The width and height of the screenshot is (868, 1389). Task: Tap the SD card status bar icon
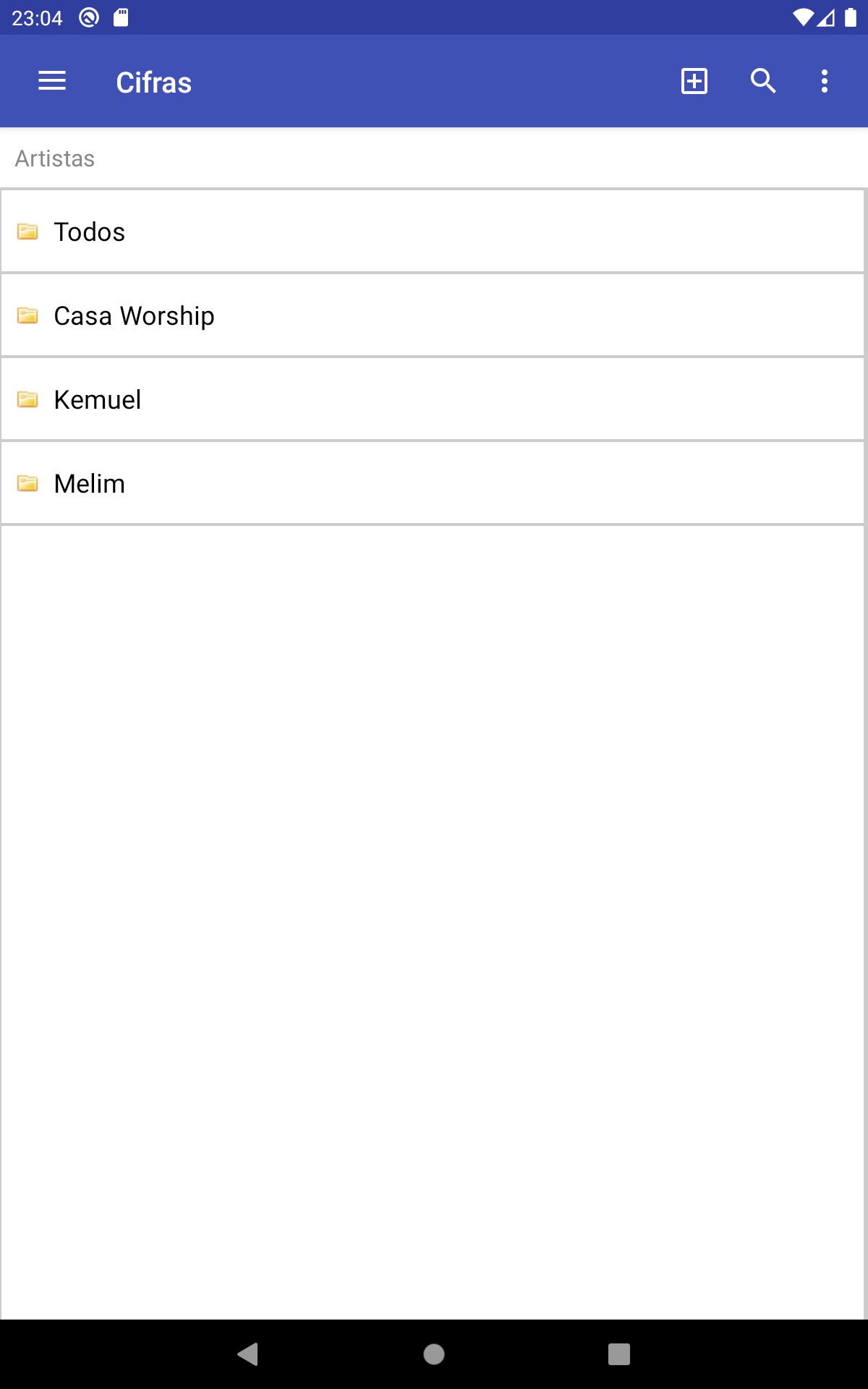pyautogui.click(x=121, y=17)
